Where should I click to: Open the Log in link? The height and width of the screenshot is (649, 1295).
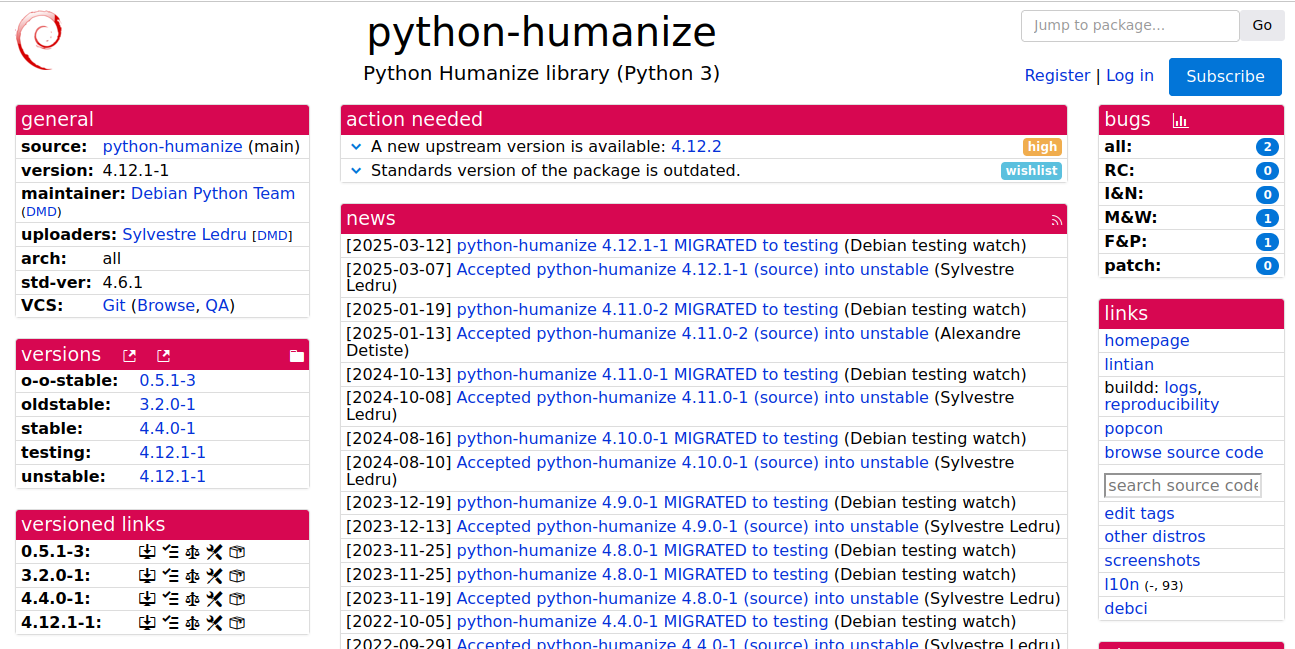pos(1130,75)
